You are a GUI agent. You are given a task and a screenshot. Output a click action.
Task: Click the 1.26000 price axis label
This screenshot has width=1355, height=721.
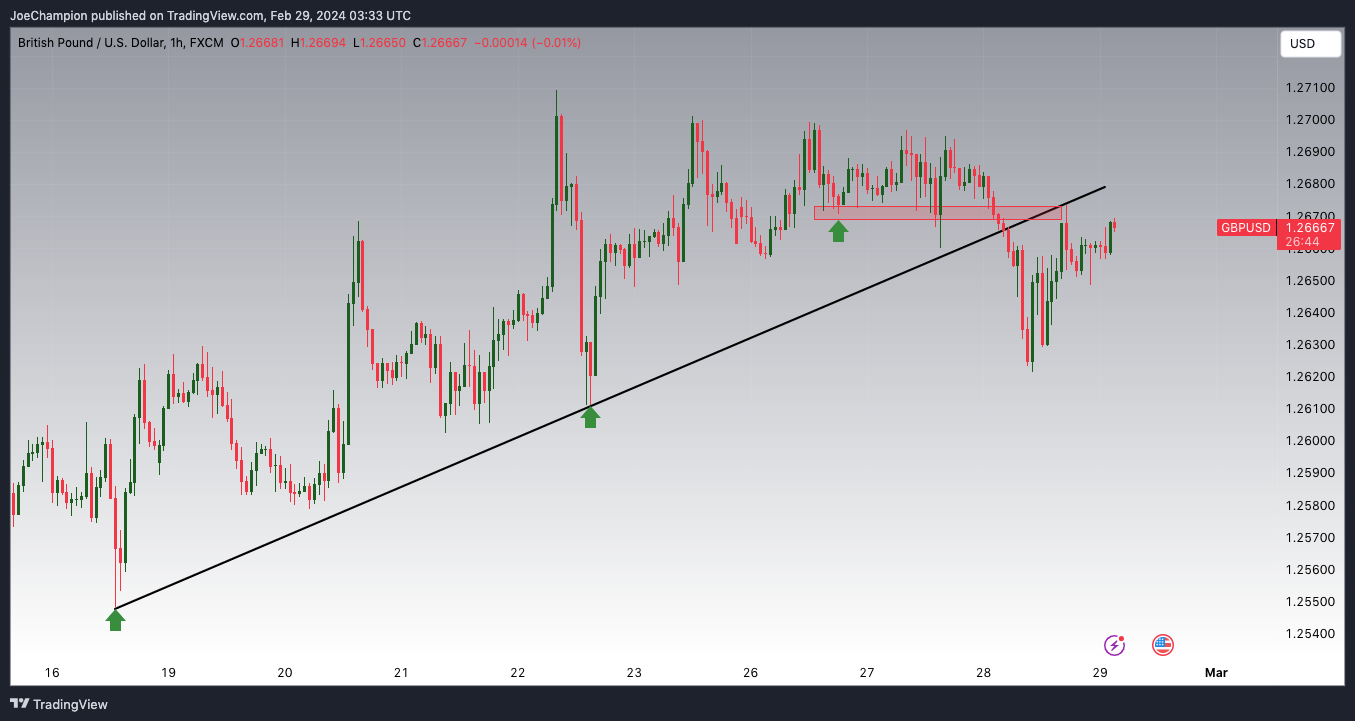click(x=1309, y=441)
